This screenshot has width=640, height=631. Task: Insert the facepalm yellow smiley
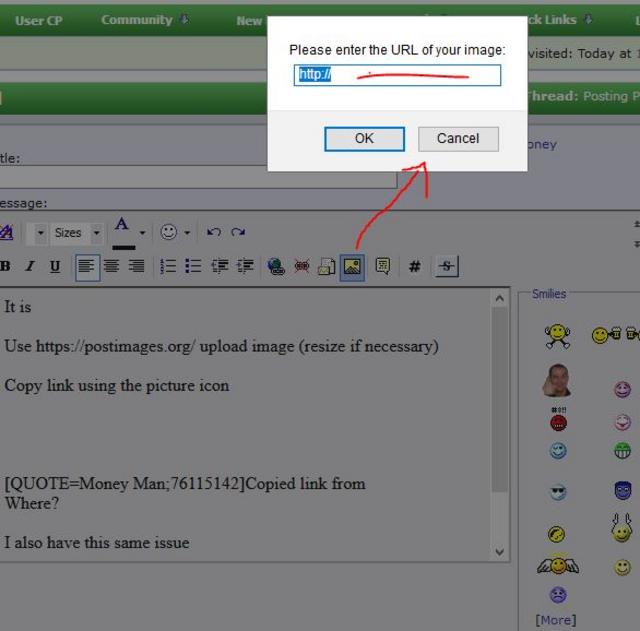(556, 534)
